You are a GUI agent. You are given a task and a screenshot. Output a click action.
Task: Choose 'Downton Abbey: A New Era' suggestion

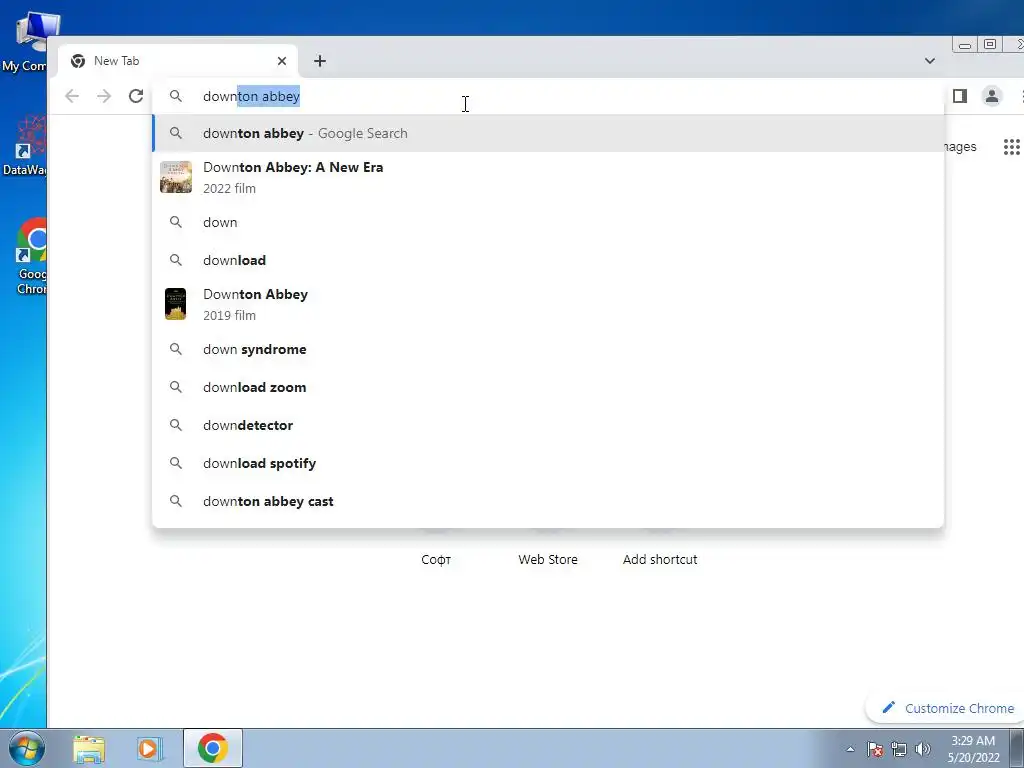click(x=548, y=178)
